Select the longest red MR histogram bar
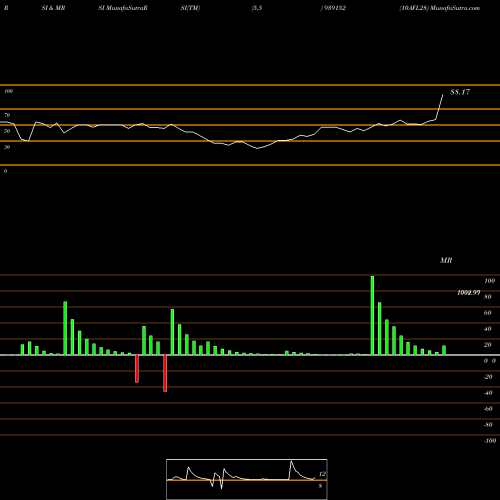Viewport: 500px width, 500px height. tap(165, 373)
